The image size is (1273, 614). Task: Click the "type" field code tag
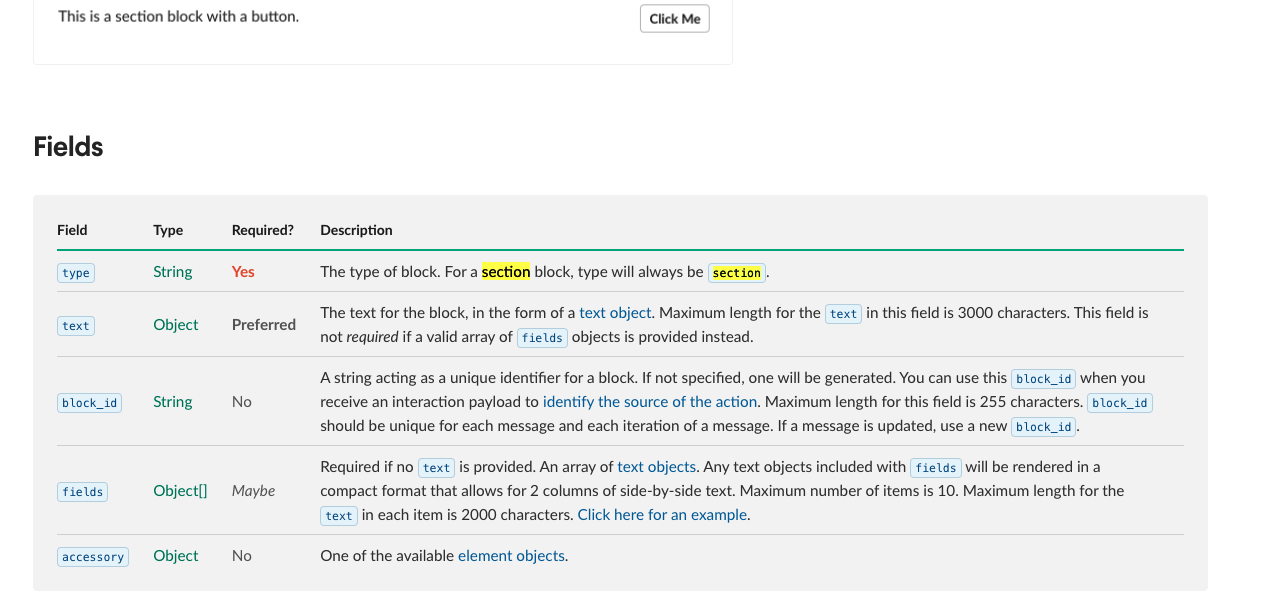click(x=76, y=273)
